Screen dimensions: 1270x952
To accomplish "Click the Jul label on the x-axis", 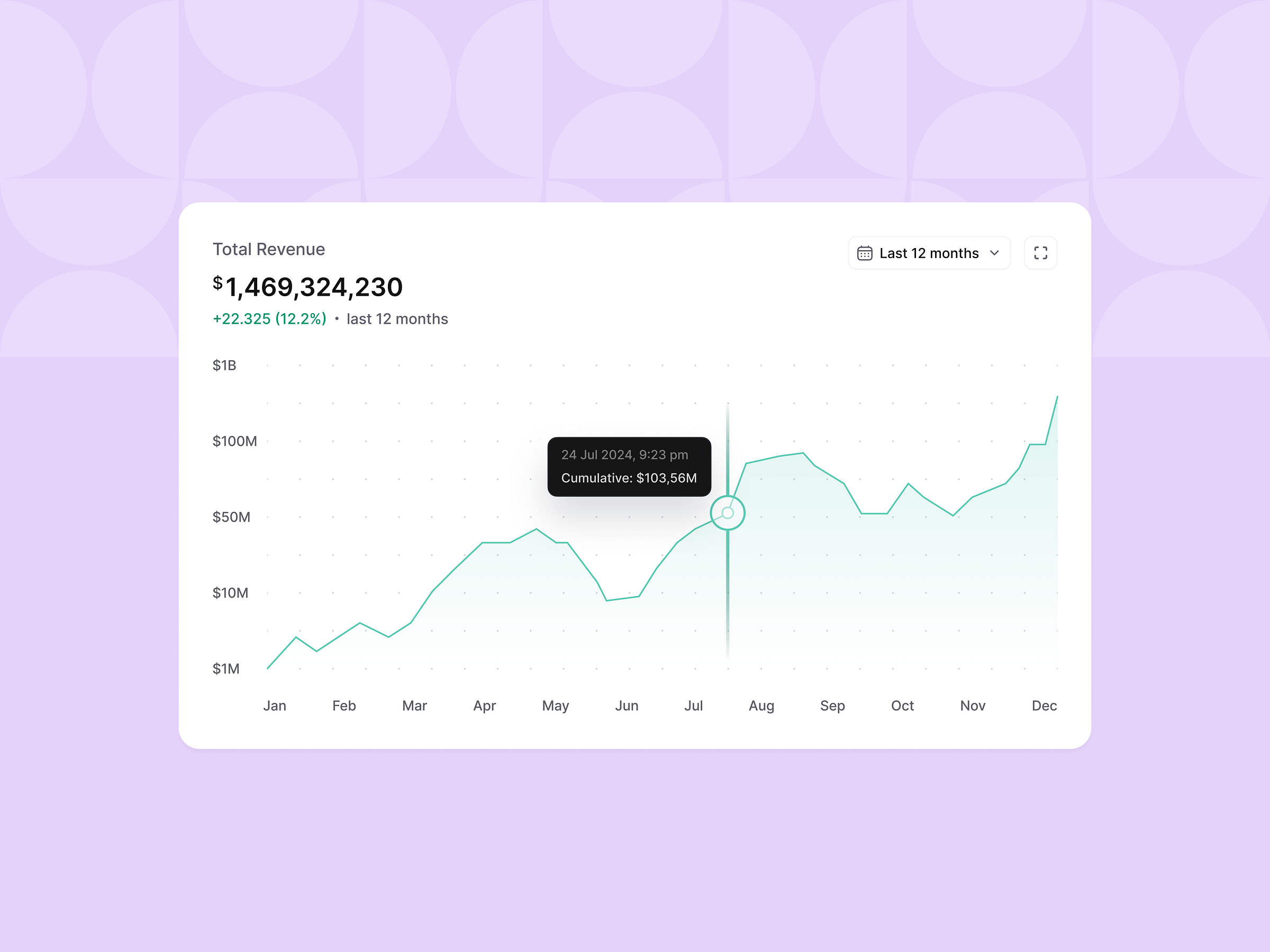I will click(x=694, y=706).
